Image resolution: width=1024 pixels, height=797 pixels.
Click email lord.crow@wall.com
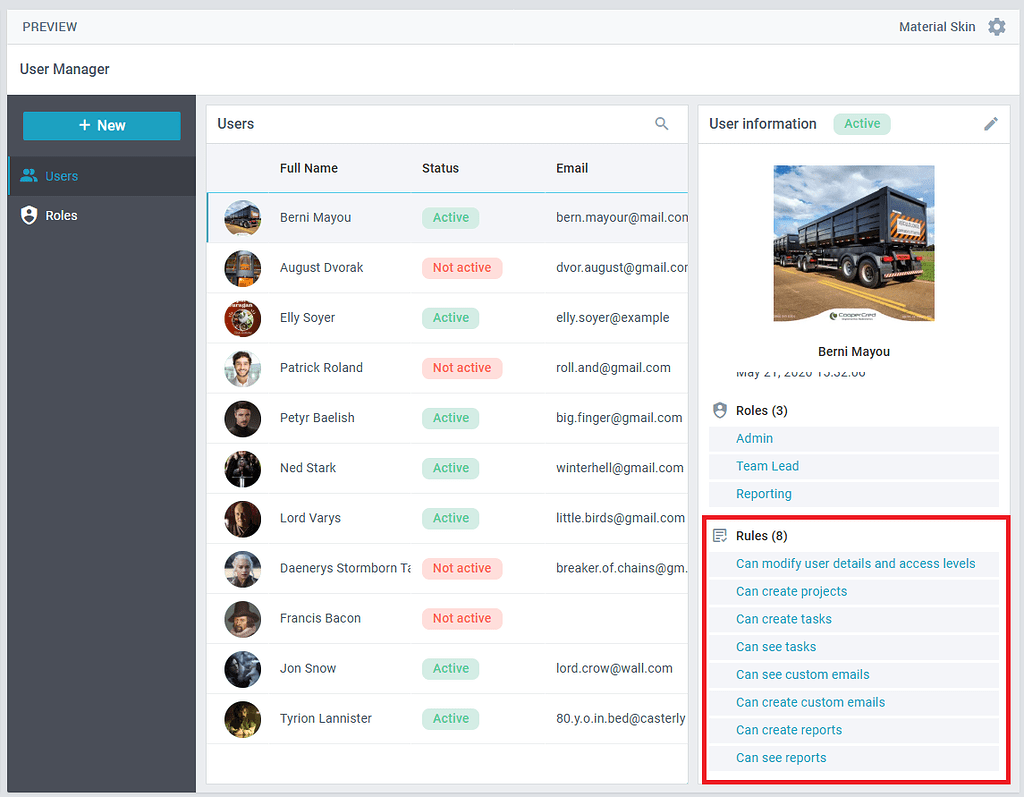tap(614, 669)
